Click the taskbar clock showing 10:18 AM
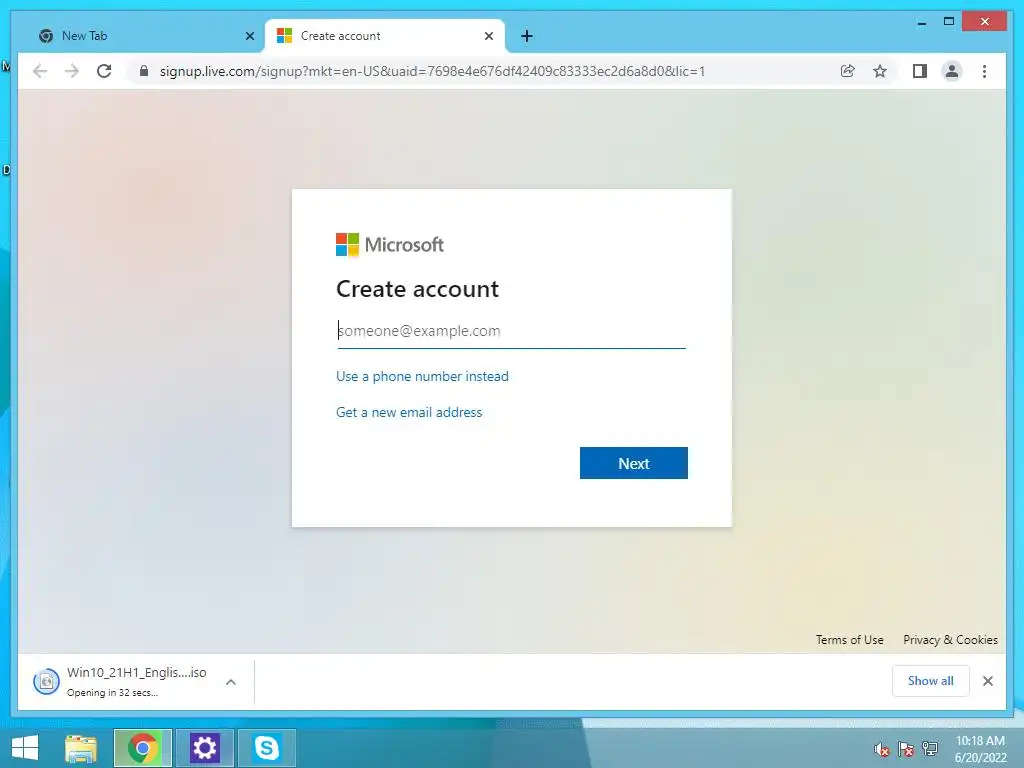The height and width of the screenshot is (768, 1024). click(980, 749)
